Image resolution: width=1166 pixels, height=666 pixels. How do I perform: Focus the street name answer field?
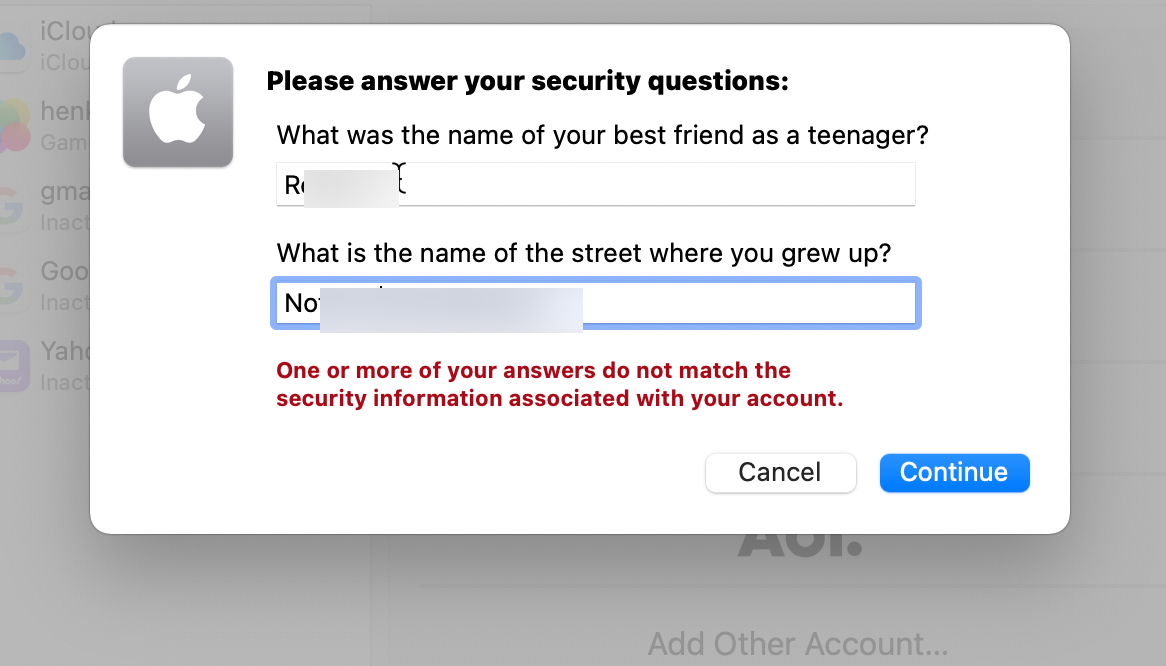pos(596,303)
